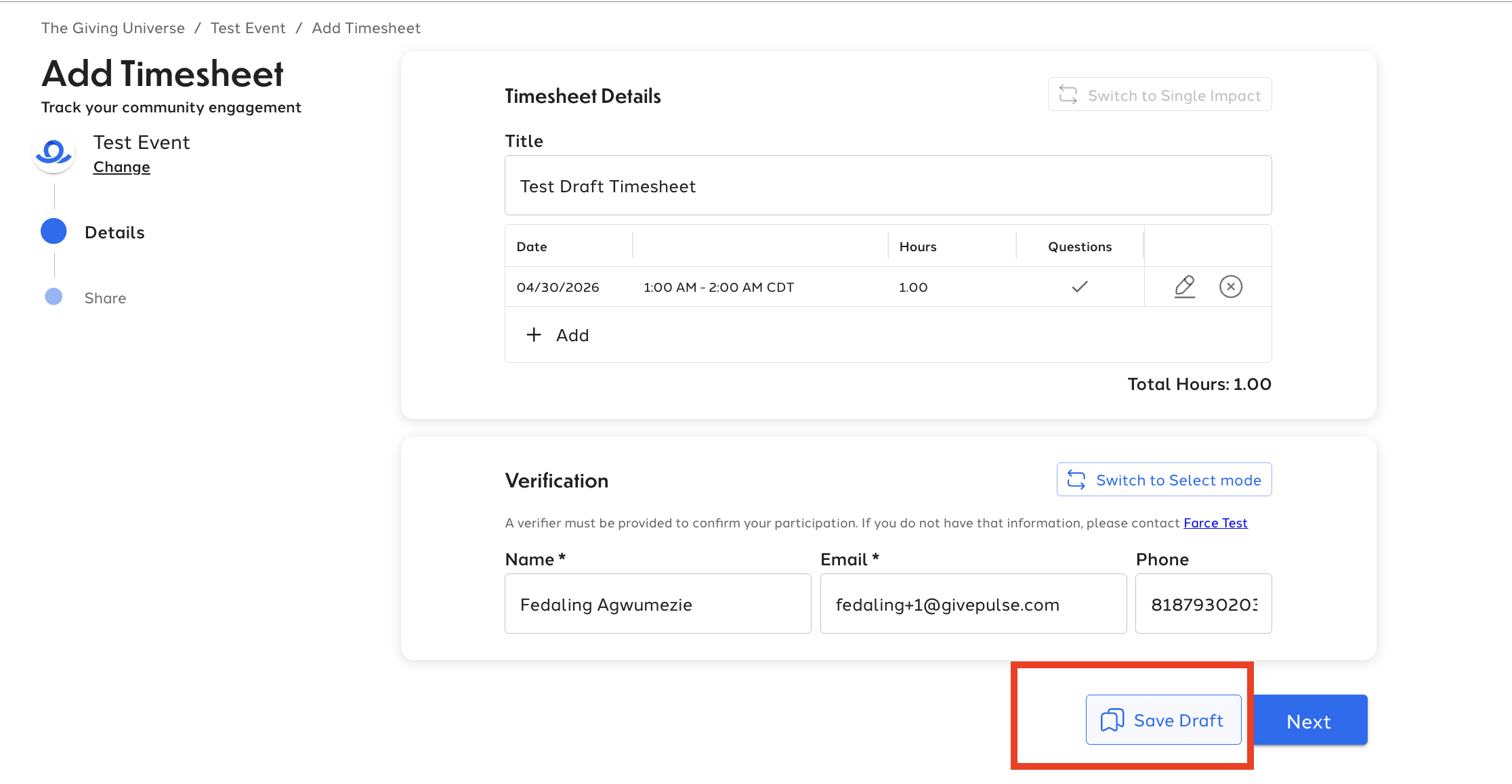
Task: Open the Farce Test contact link
Action: click(x=1215, y=523)
